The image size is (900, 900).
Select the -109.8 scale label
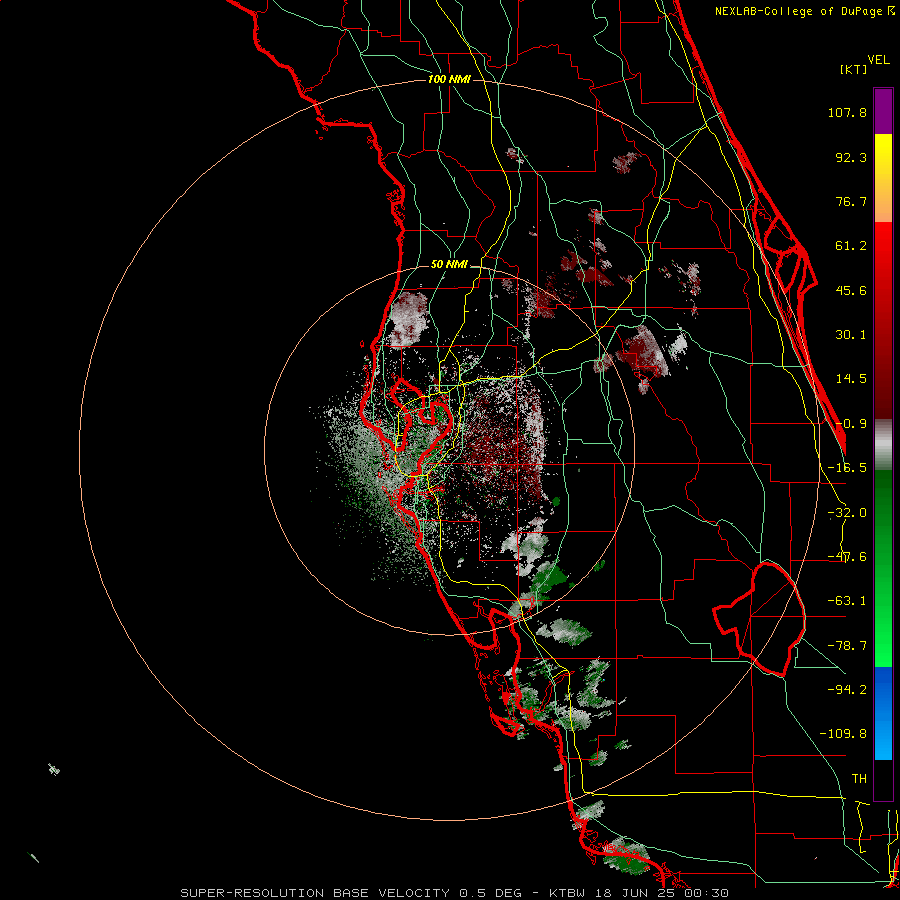[843, 734]
